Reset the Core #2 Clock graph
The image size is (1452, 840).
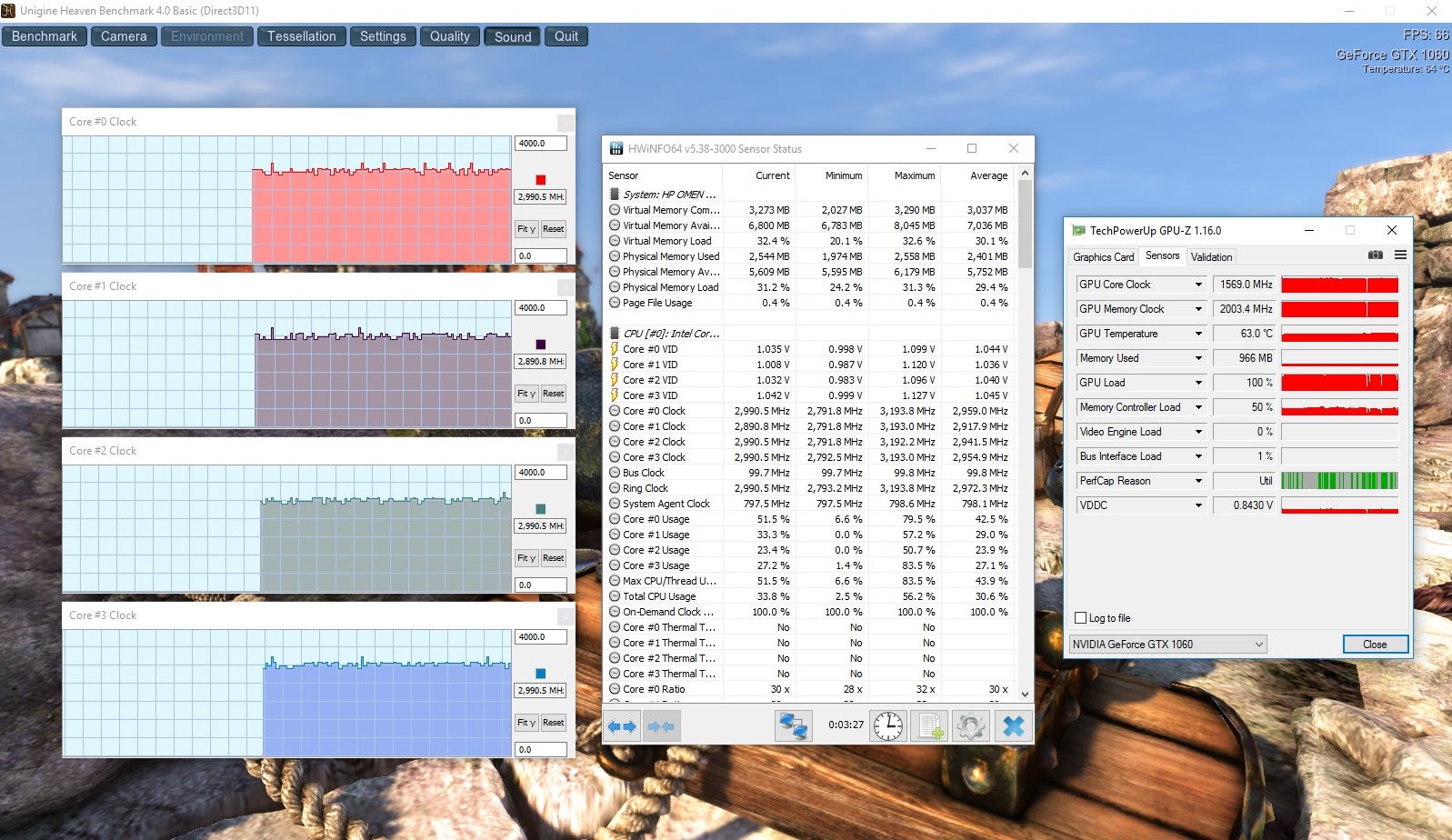[554, 558]
